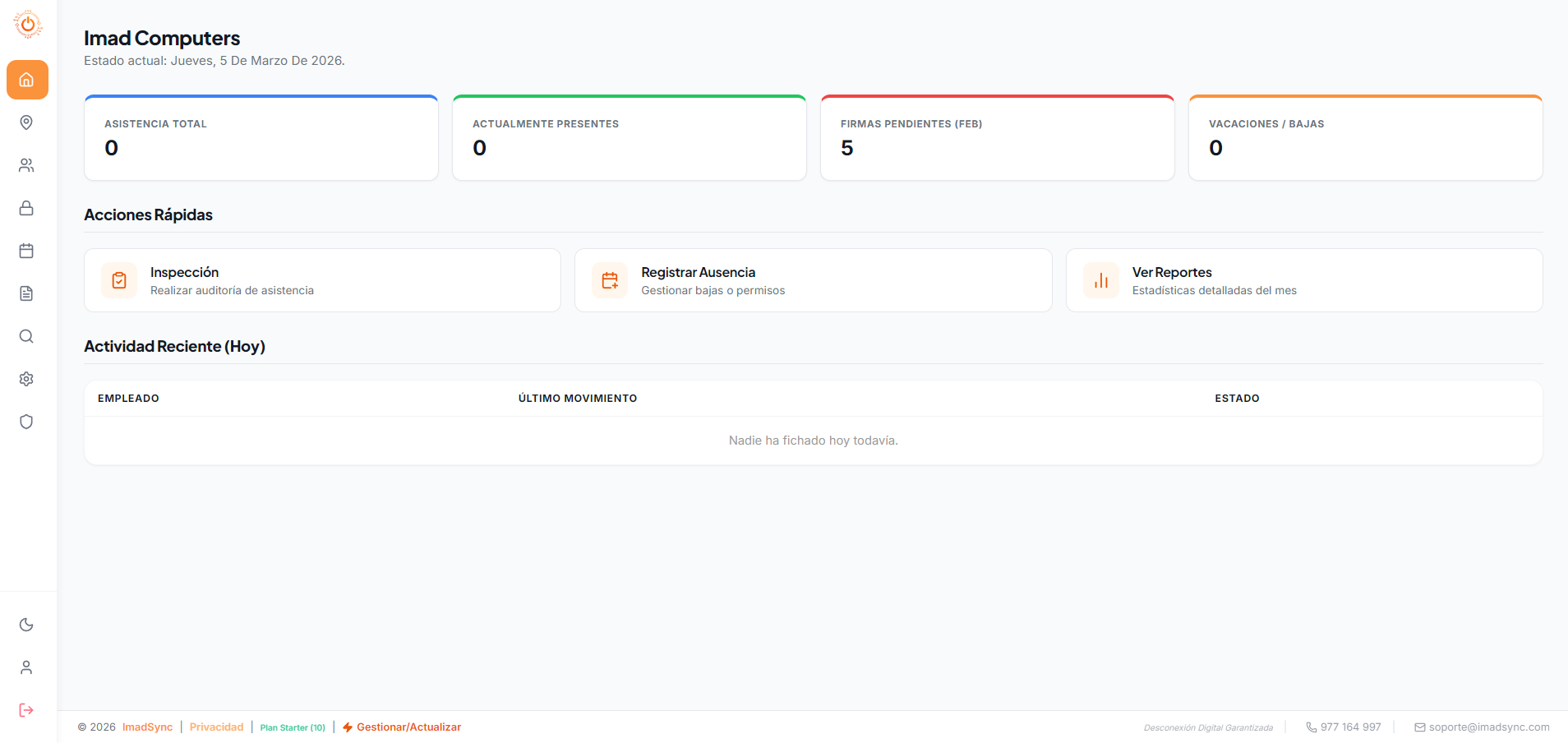Image resolution: width=1568 pixels, height=743 pixels.
Task: Select the documents sidebar icon
Action: (26, 293)
